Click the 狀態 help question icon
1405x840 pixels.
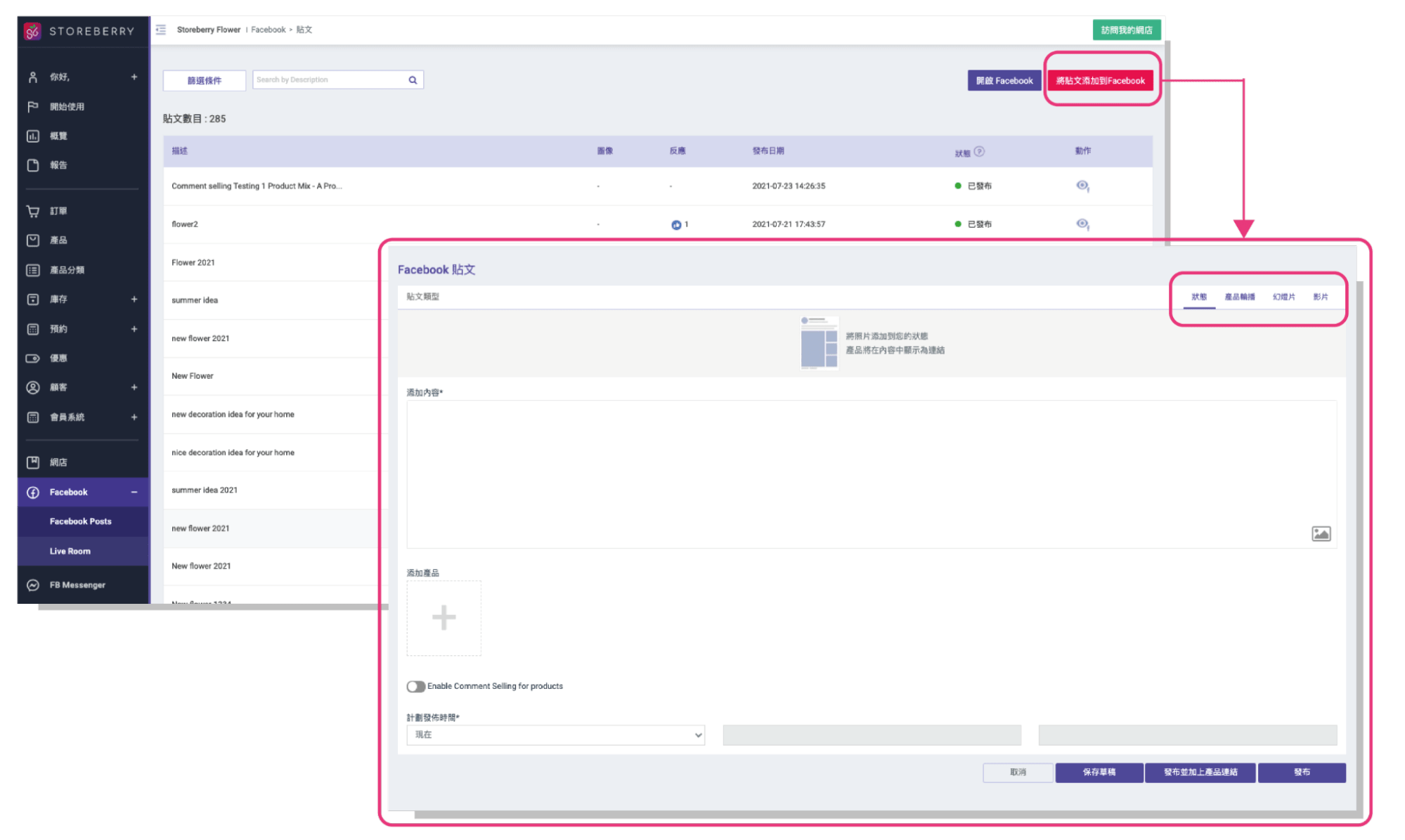pos(979,151)
